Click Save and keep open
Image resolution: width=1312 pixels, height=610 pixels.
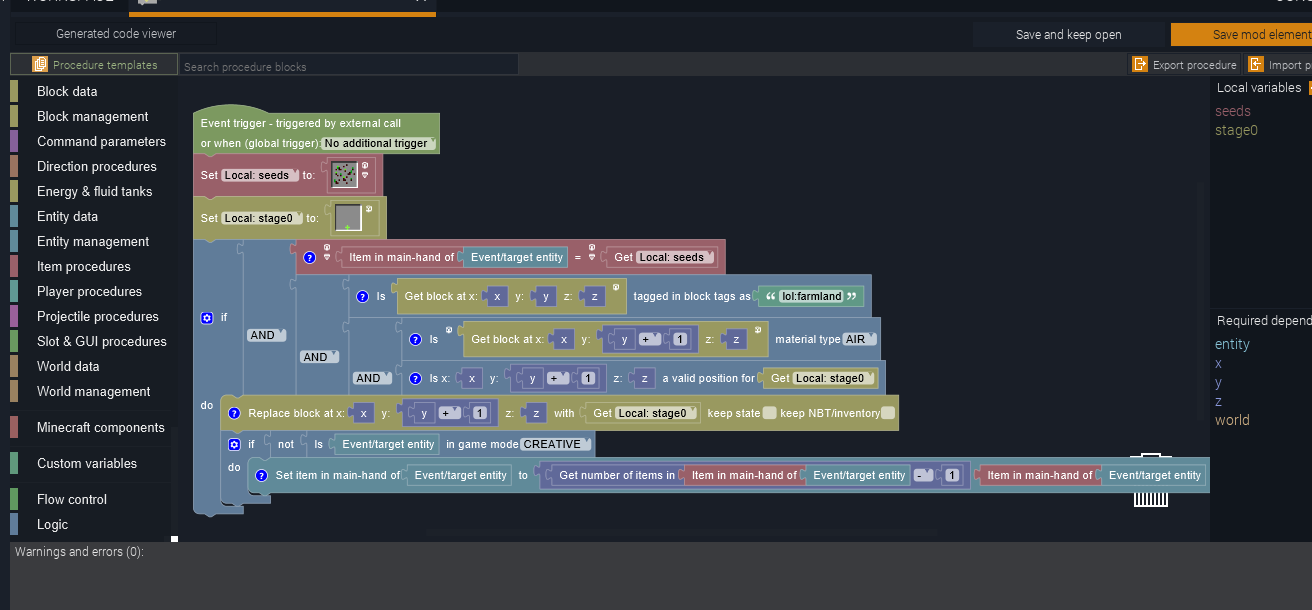coord(1070,33)
